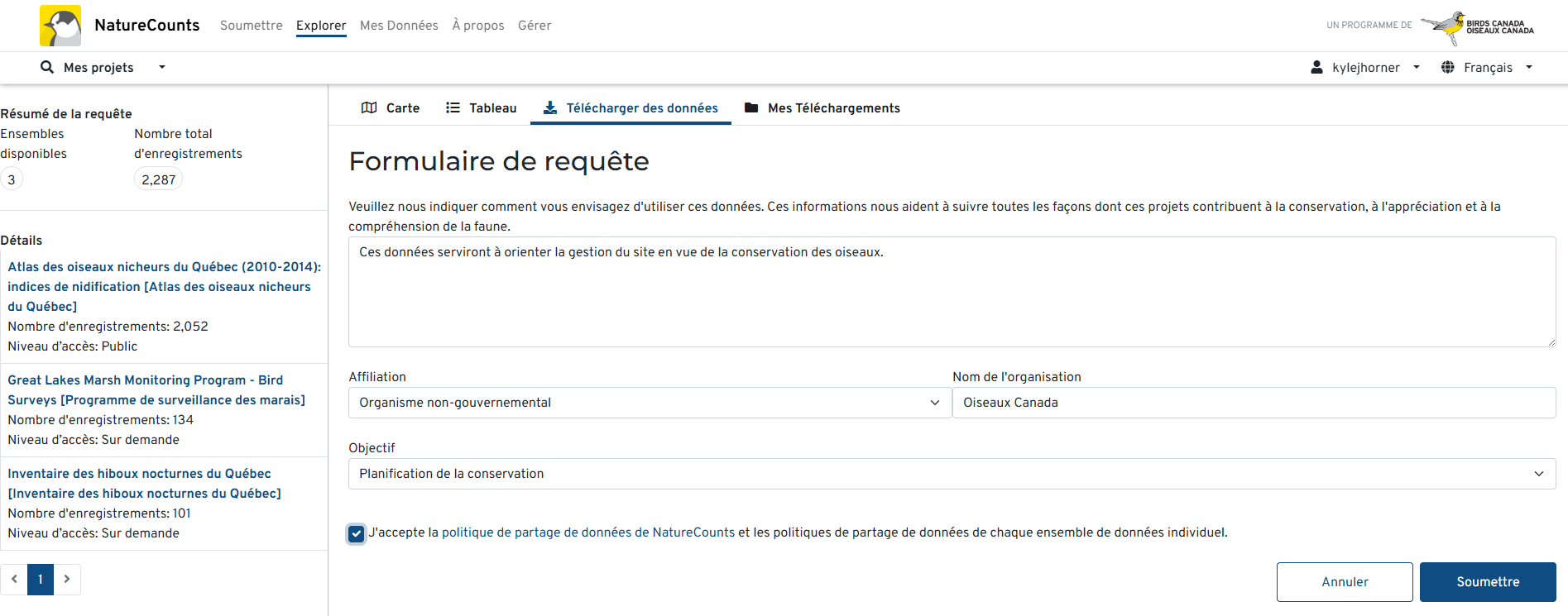Click the map icon for Carte
Screen dimensions: 1568x616
tap(369, 107)
